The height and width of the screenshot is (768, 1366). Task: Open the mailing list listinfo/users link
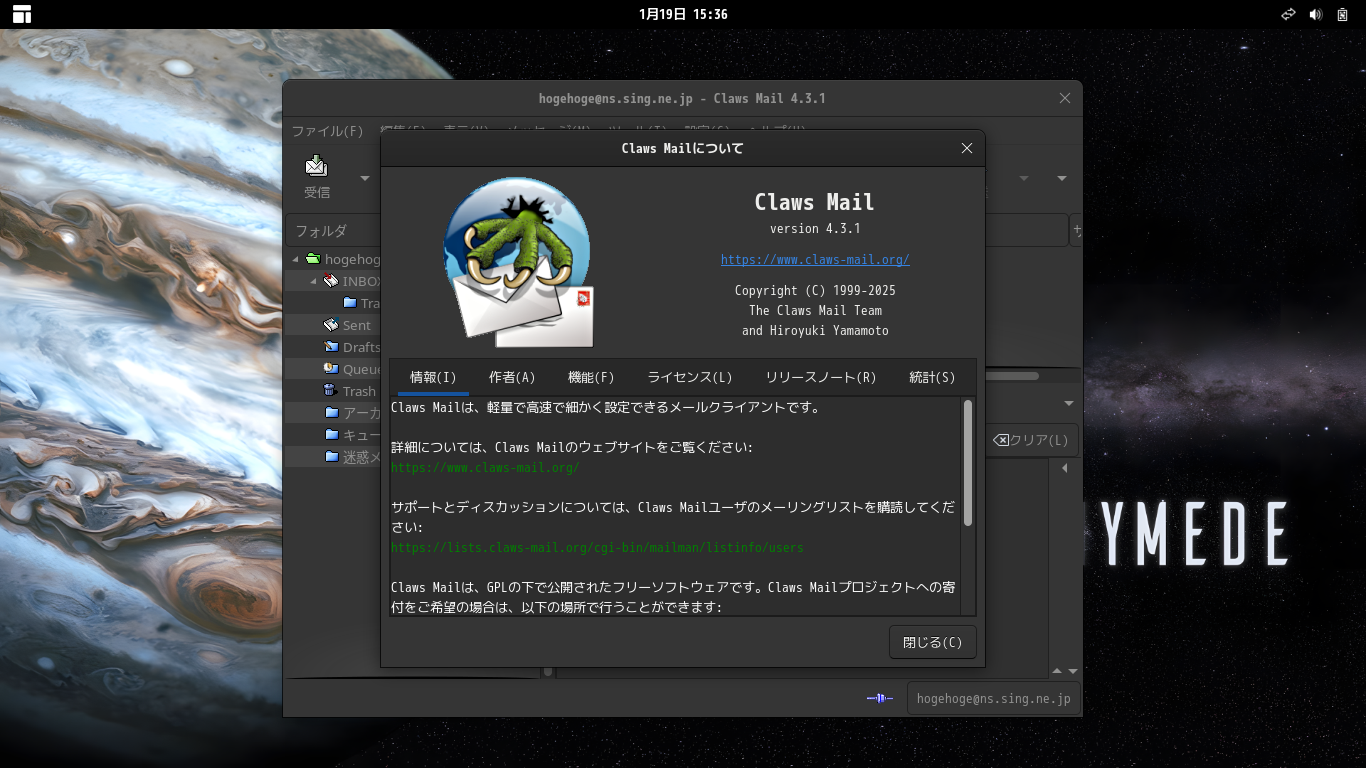(597, 547)
